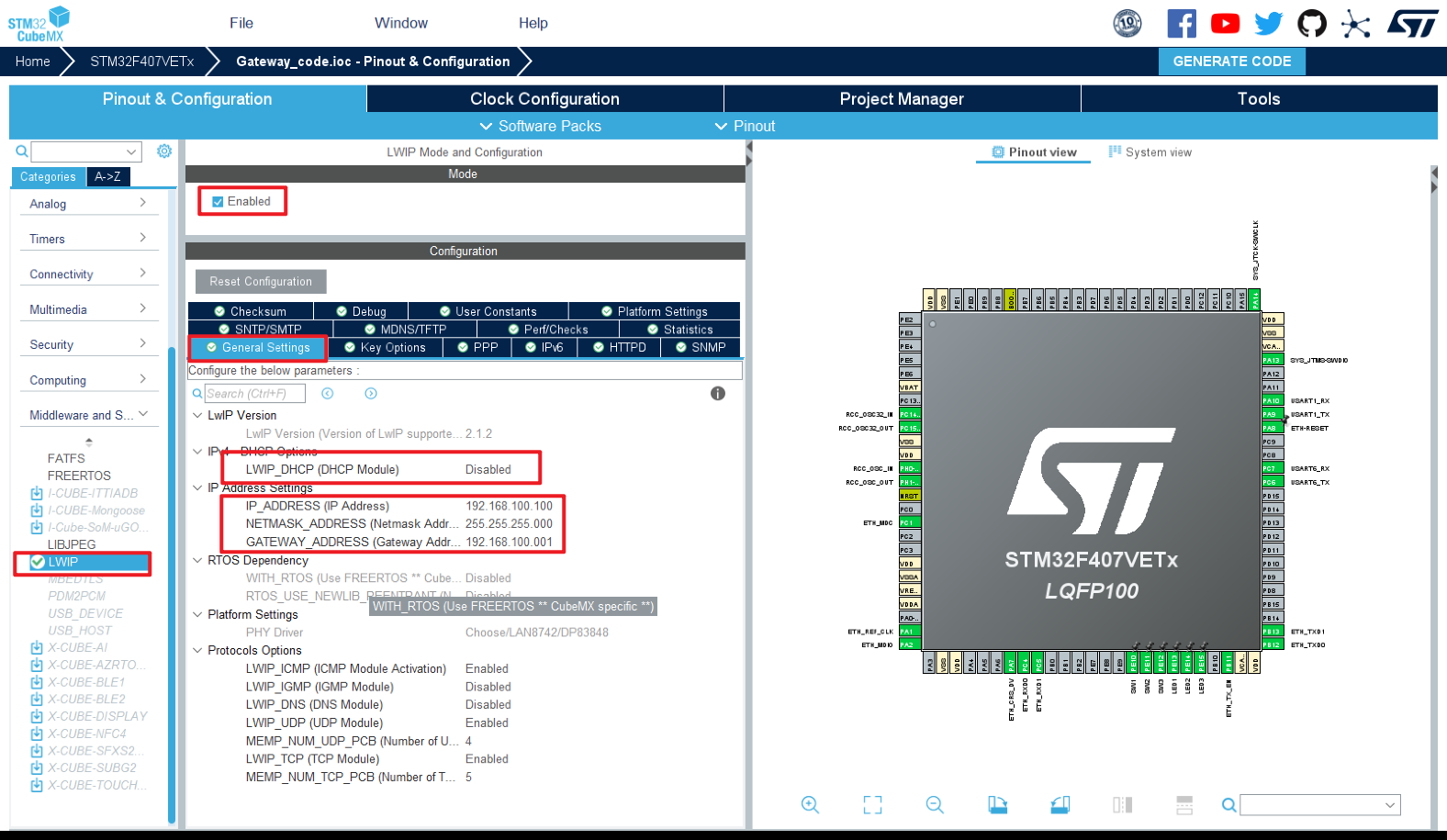This screenshot has width=1447, height=840.
Task: Expand the Multimedia category
Action: point(88,309)
